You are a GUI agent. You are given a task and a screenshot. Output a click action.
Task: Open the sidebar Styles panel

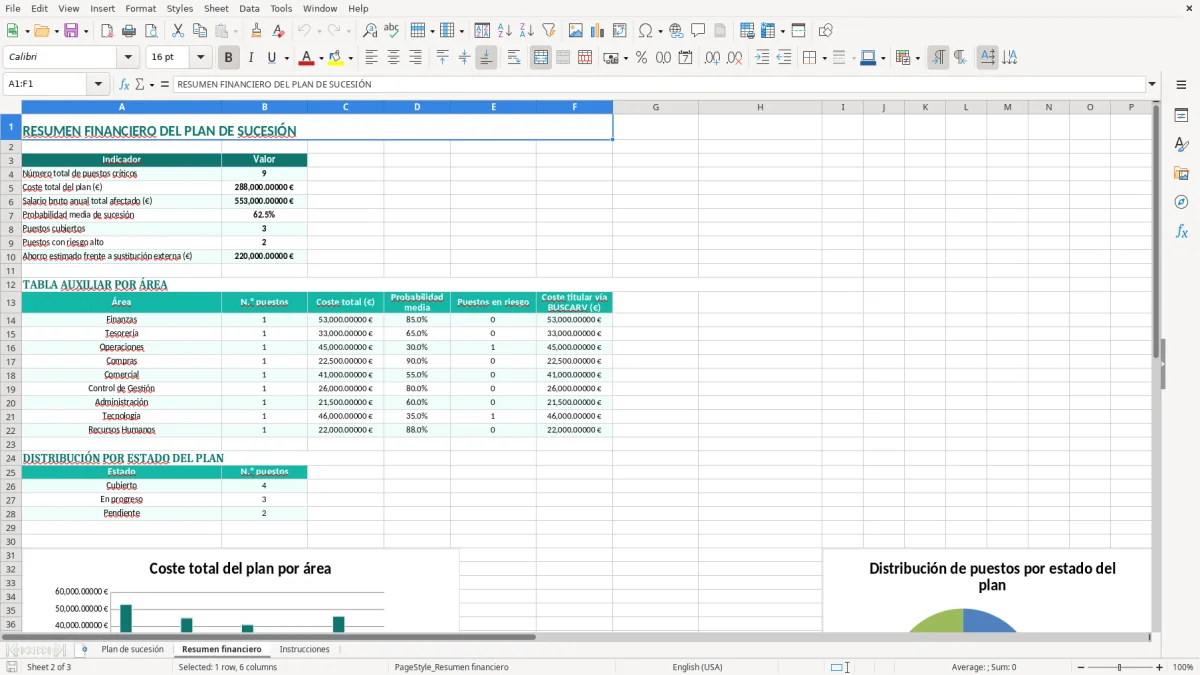tap(1181, 145)
